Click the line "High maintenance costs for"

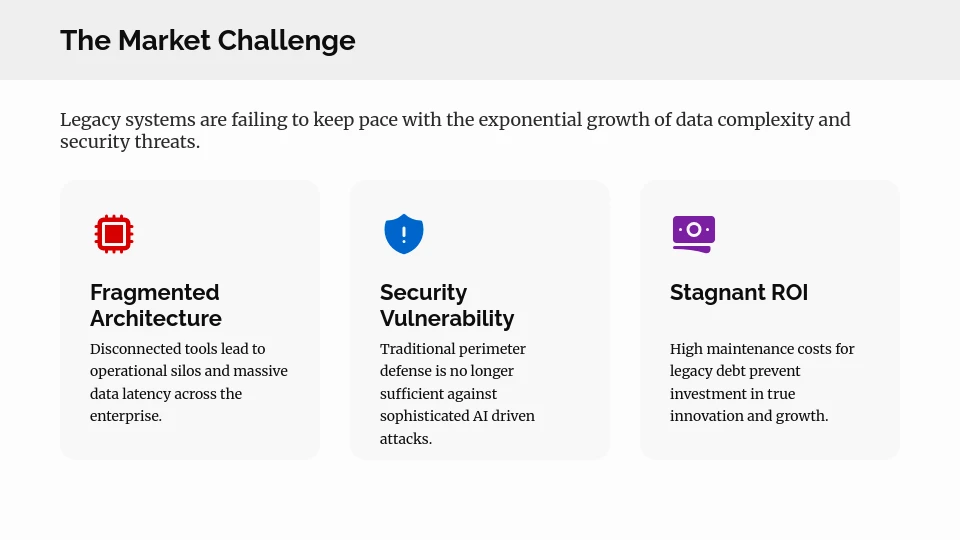point(762,349)
